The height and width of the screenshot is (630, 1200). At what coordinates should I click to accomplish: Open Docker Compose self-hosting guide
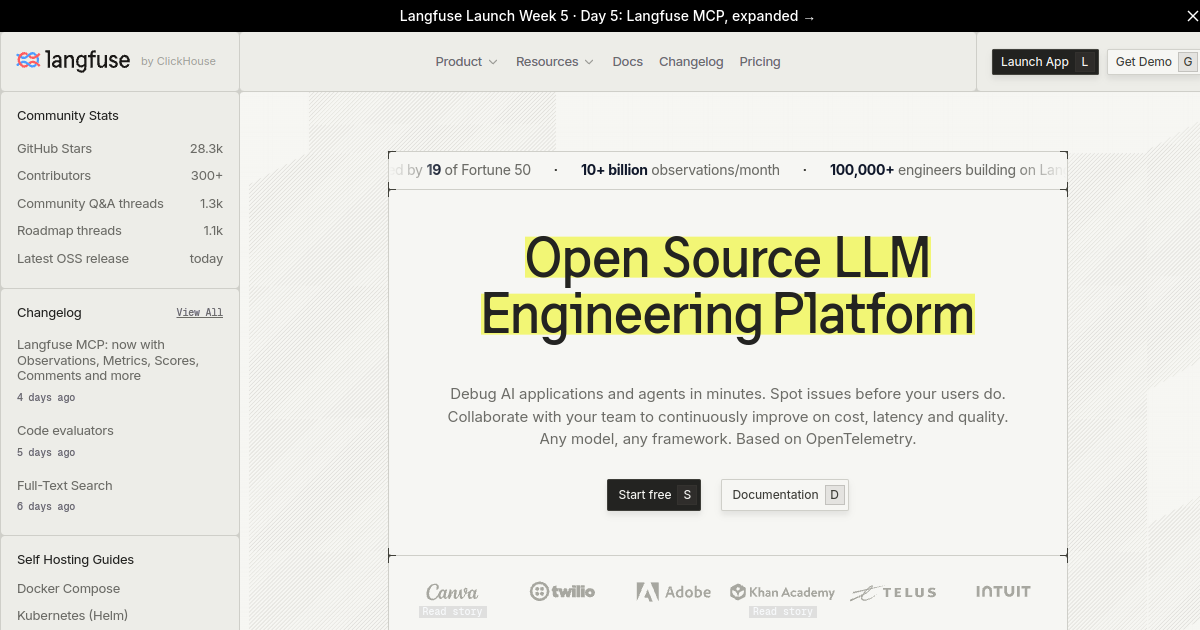[69, 589]
